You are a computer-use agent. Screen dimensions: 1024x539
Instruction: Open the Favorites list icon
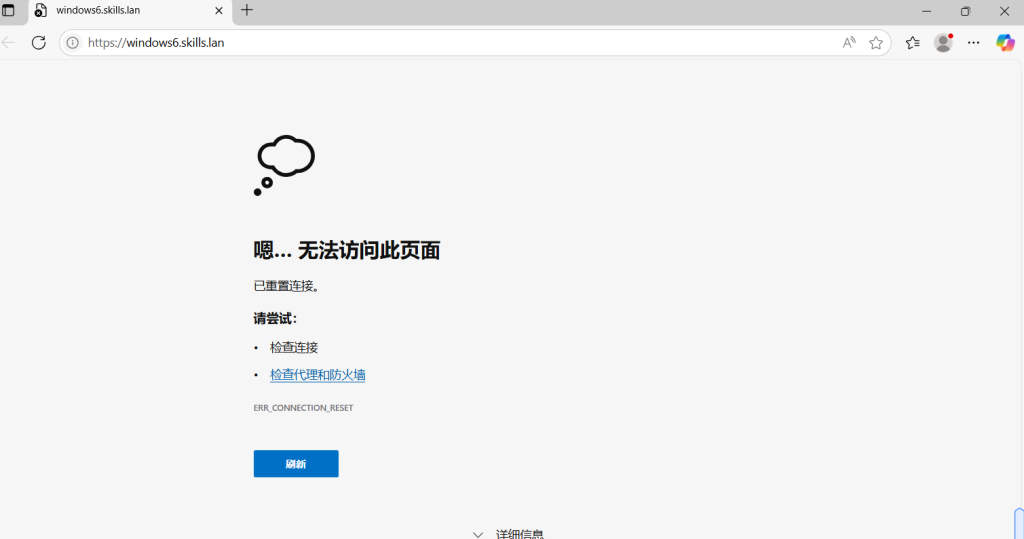click(x=912, y=43)
